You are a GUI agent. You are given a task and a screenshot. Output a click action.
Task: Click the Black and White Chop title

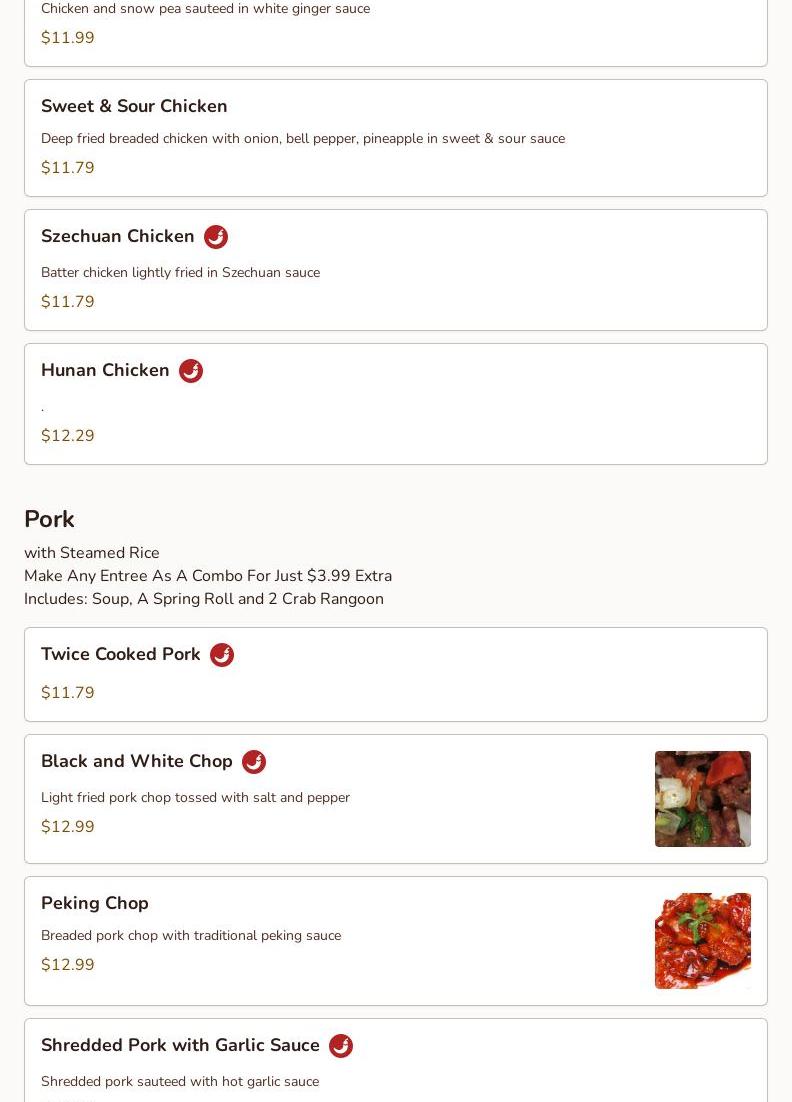pos(137,761)
